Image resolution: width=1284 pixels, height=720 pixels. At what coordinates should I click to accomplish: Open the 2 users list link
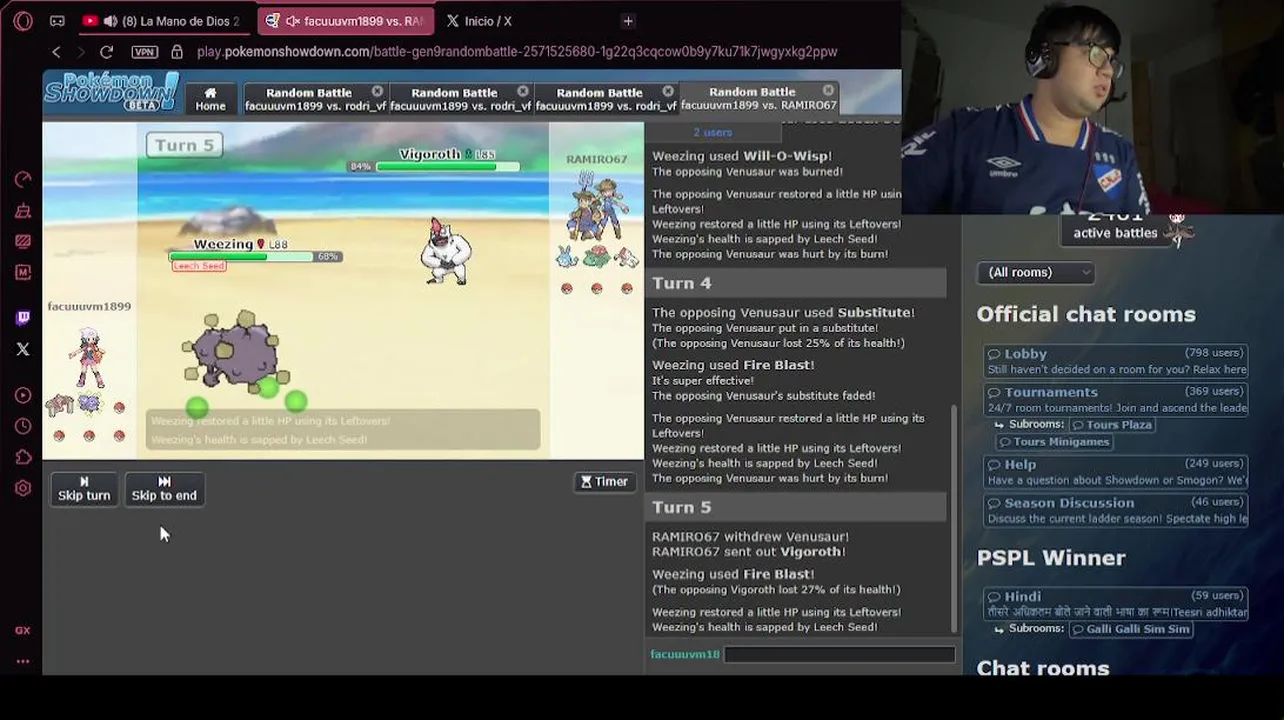713,132
